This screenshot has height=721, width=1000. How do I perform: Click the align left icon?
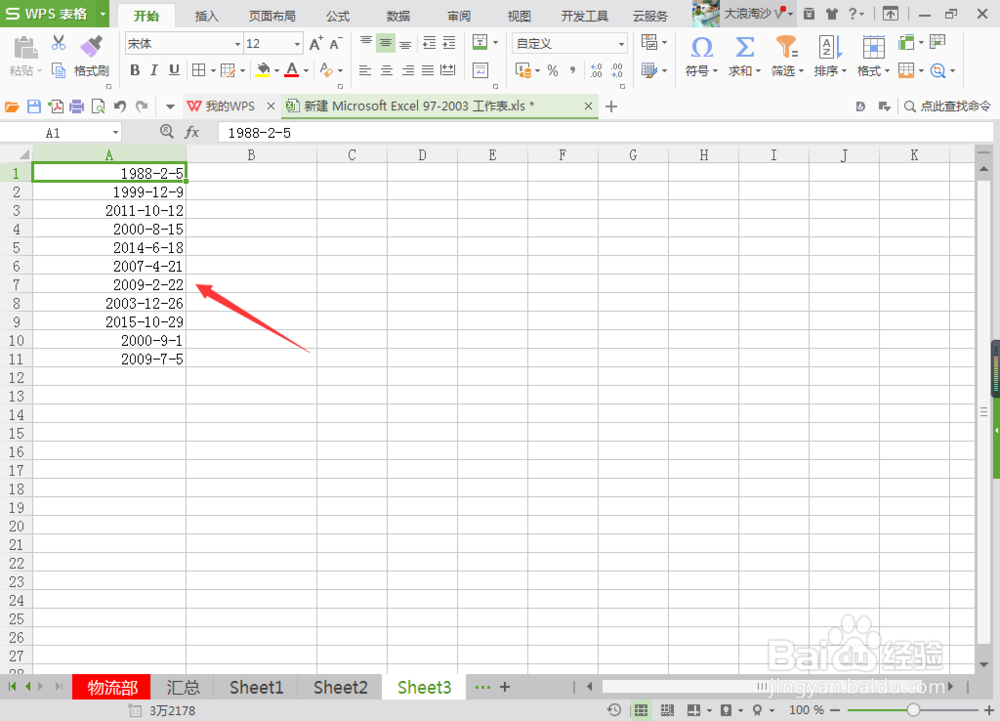click(365, 70)
